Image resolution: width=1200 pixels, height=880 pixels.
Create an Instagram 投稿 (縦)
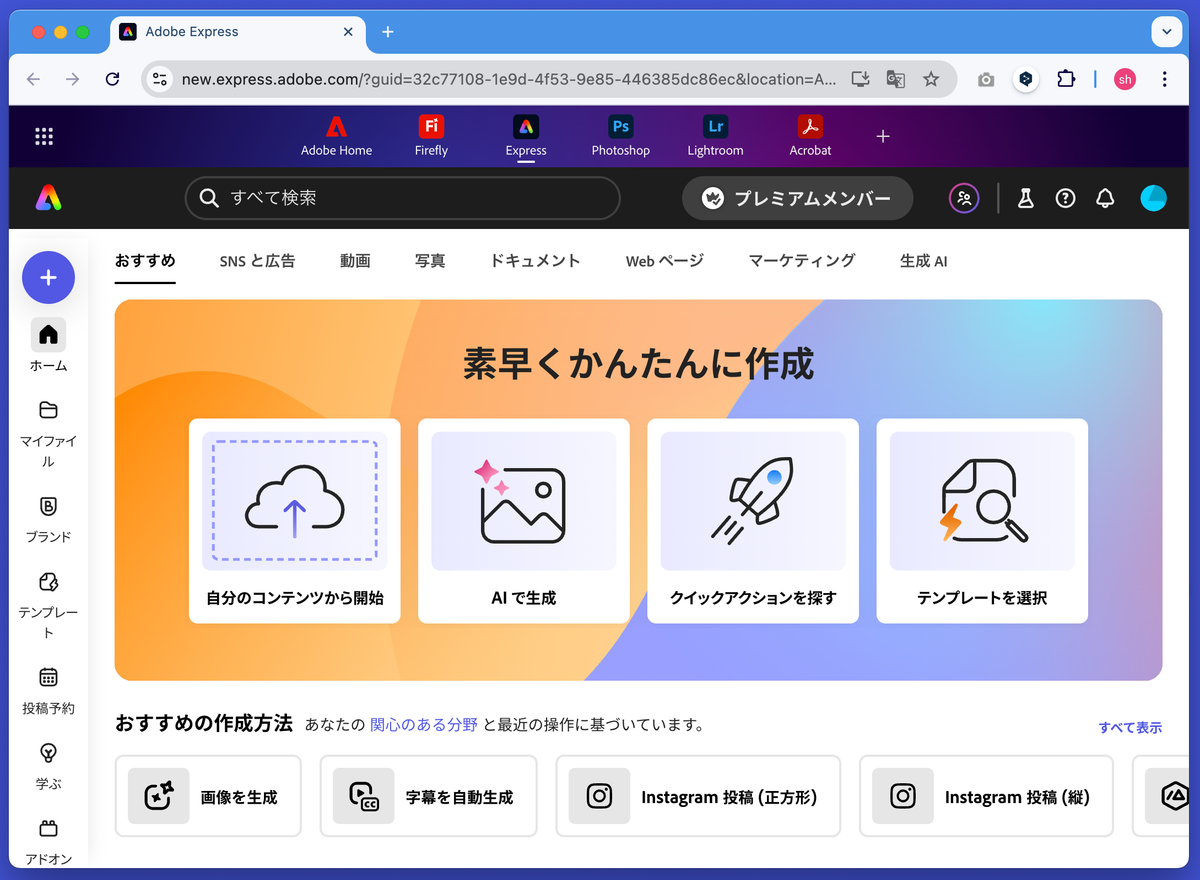click(986, 796)
